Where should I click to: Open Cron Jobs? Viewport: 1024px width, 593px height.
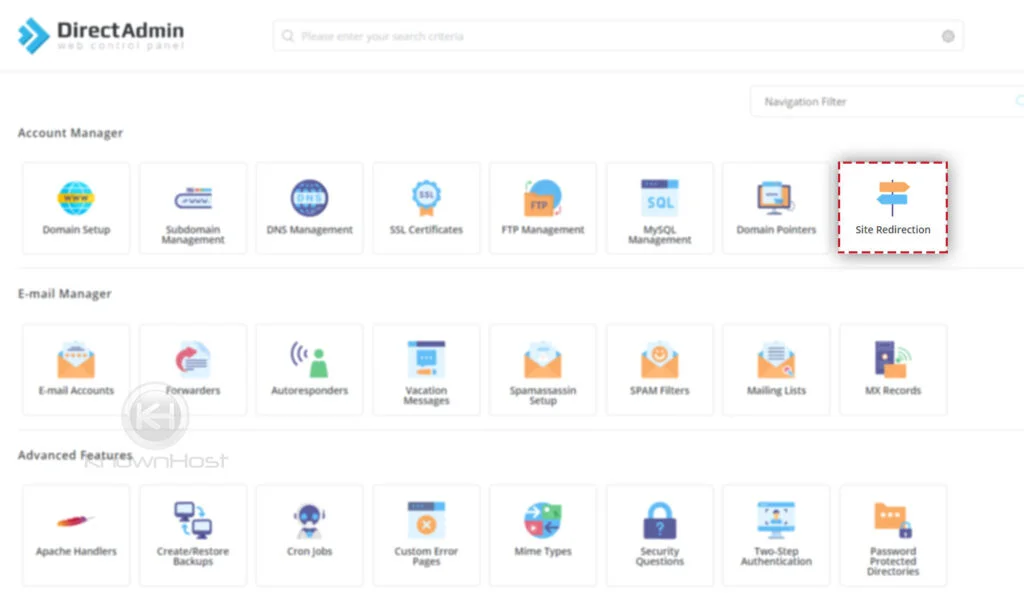click(310, 536)
